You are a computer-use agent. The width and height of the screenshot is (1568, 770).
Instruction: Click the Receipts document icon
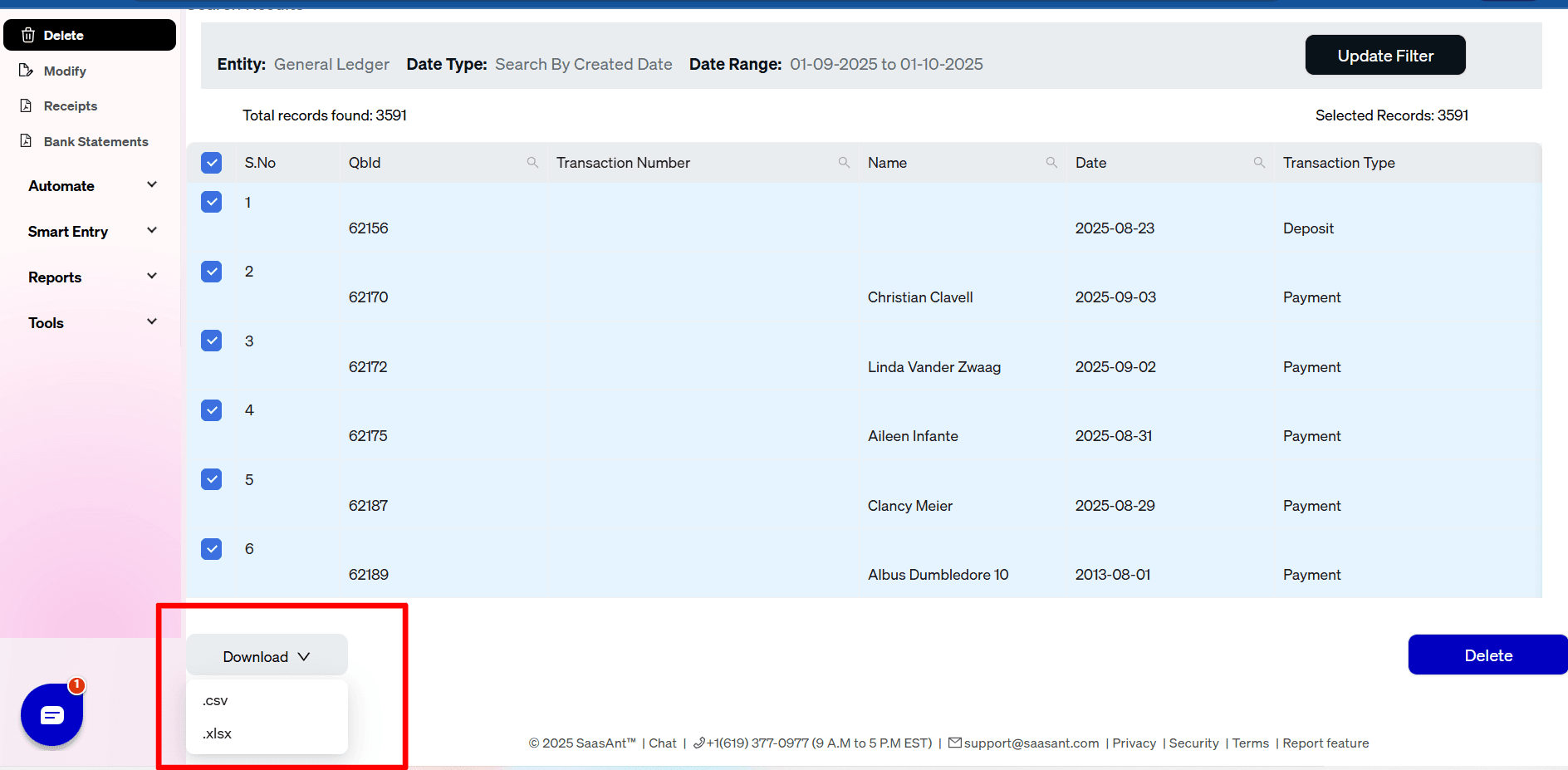(27, 105)
